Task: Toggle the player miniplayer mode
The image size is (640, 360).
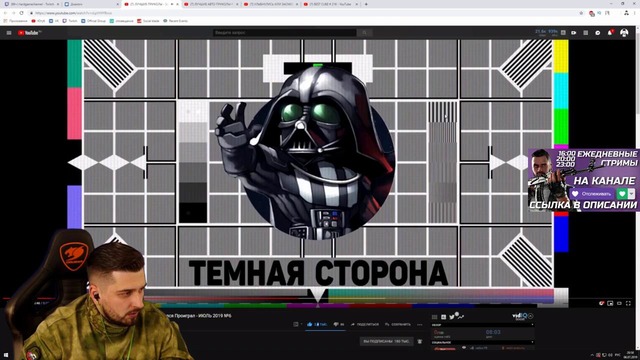Action: pos(610,303)
